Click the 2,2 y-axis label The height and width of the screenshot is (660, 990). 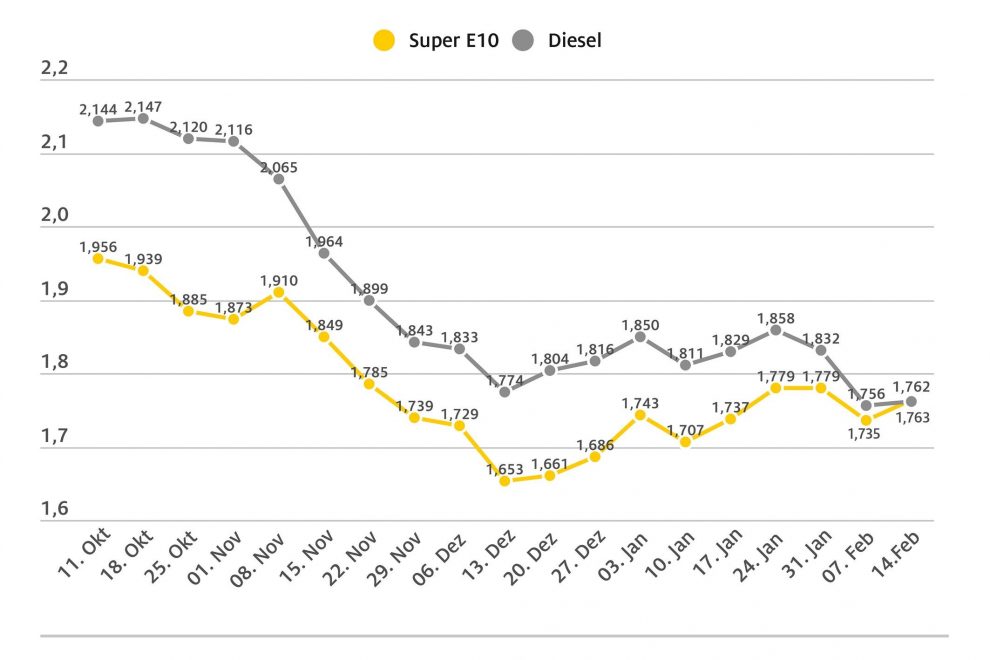tap(54, 69)
